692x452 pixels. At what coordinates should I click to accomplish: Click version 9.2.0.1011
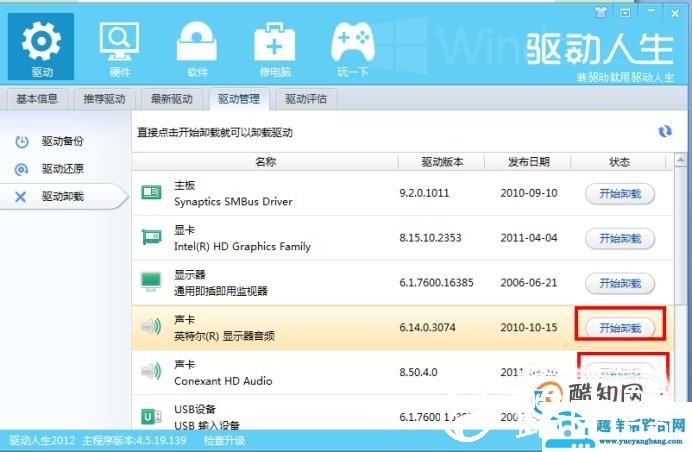point(424,193)
